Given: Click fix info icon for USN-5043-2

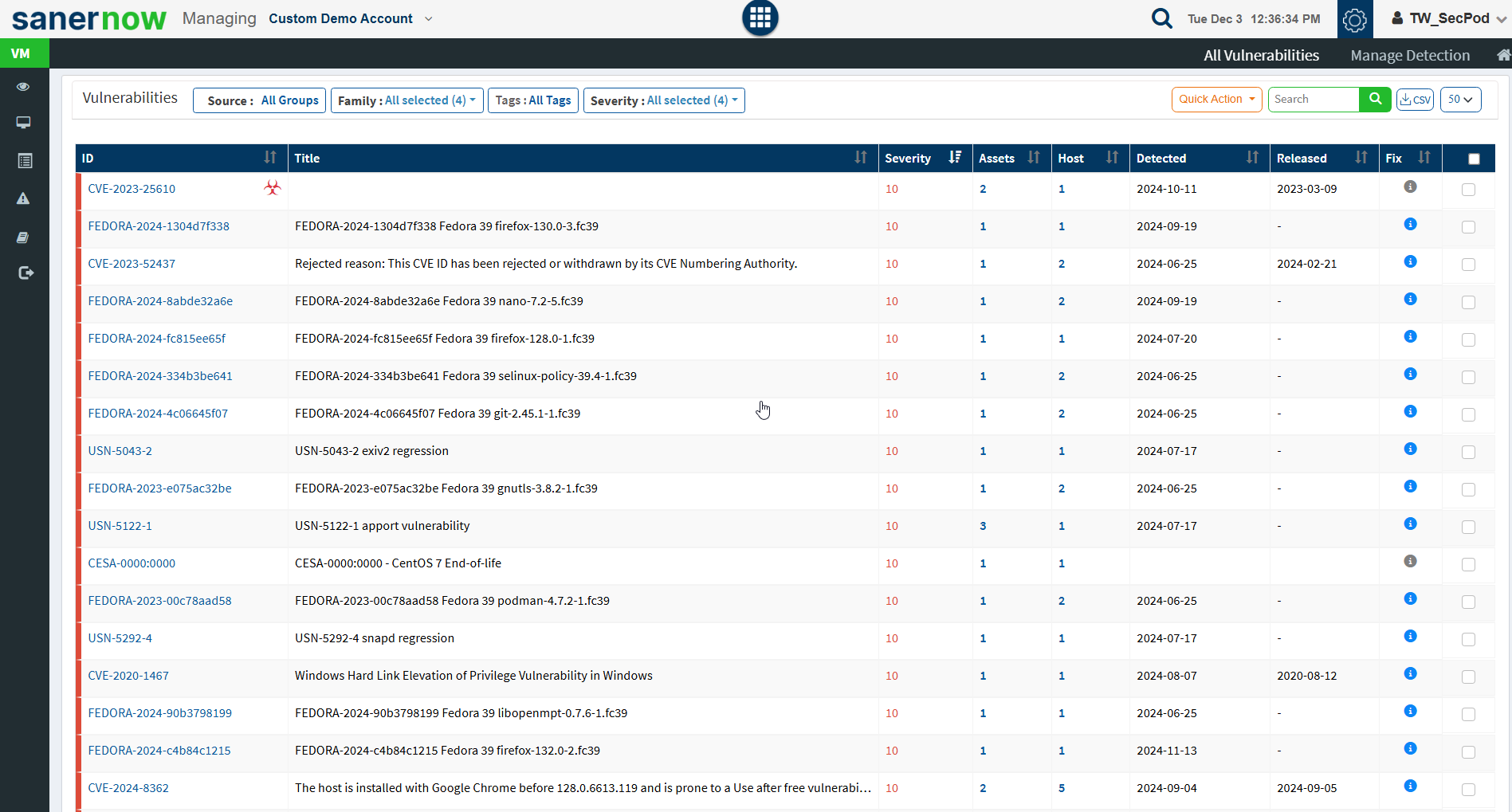Looking at the screenshot, I should (x=1410, y=449).
